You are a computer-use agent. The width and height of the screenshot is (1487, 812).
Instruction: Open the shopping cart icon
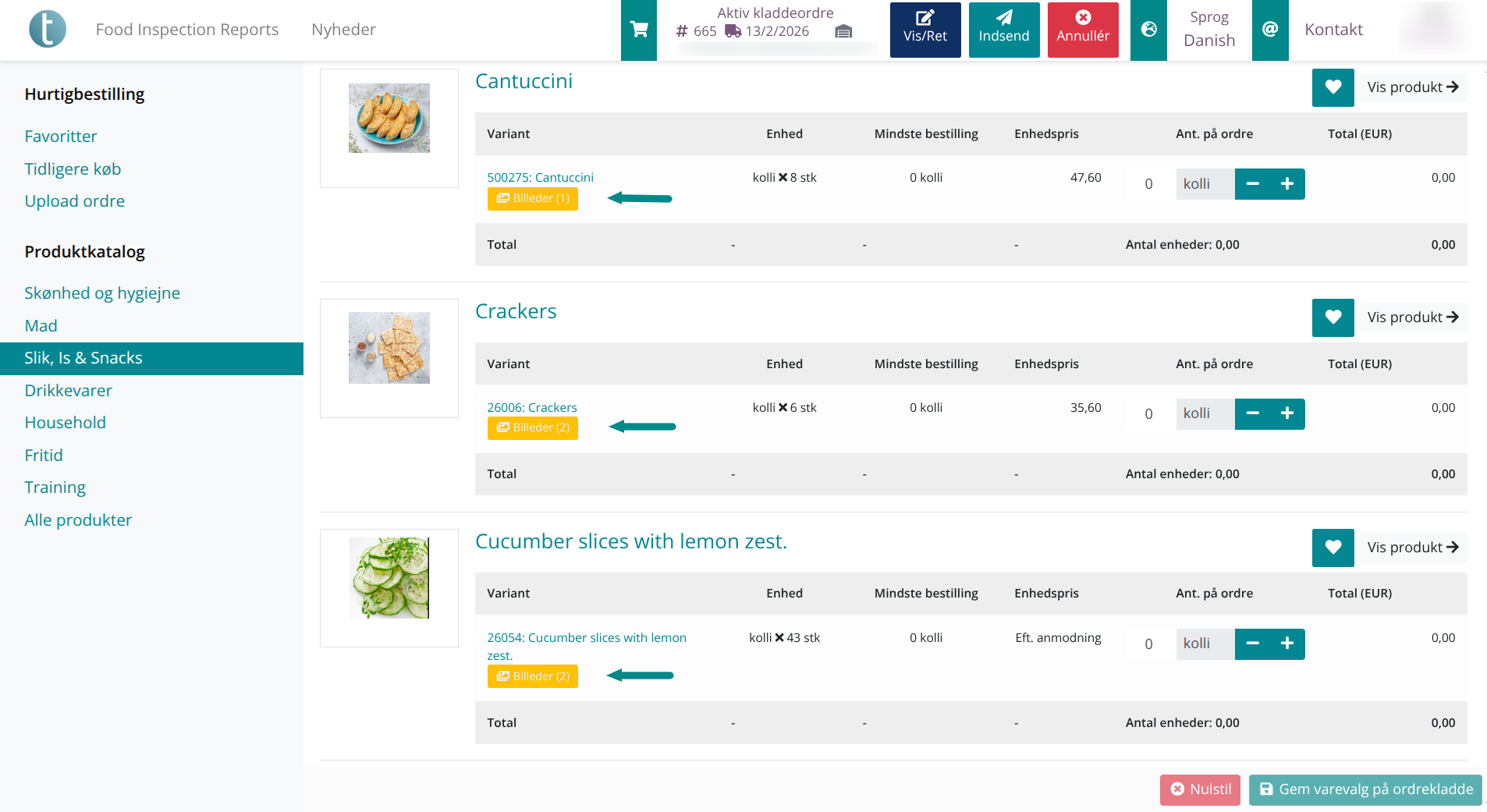tap(638, 29)
